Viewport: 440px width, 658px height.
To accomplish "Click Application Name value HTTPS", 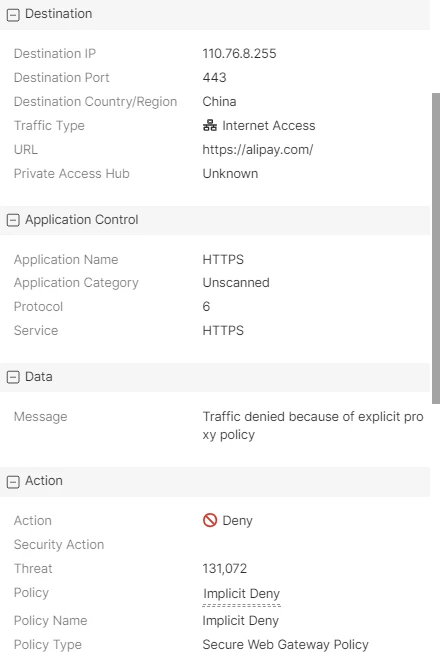I will tap(223, 259).
